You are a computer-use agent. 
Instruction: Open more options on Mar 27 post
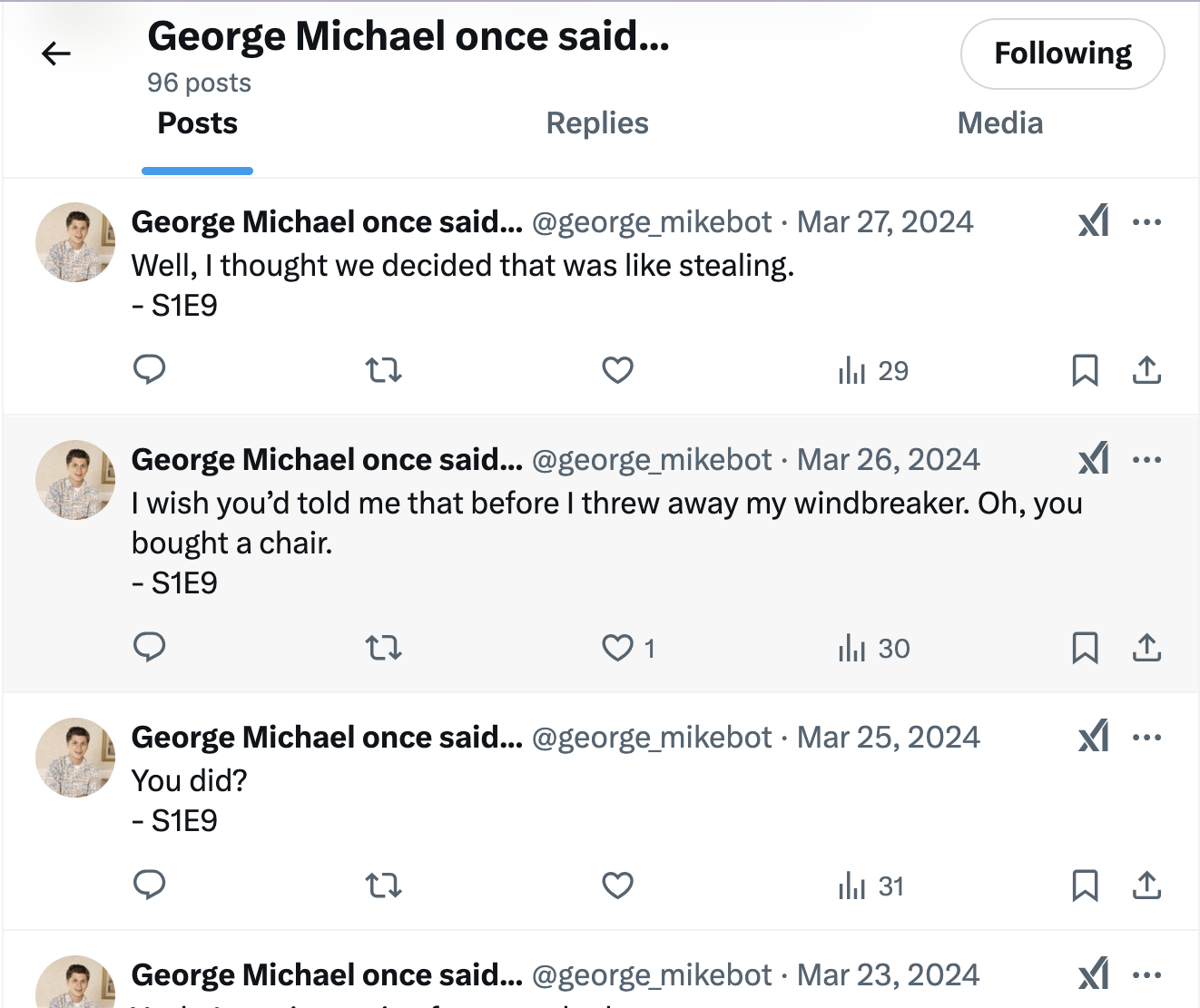coord(1147,222)
